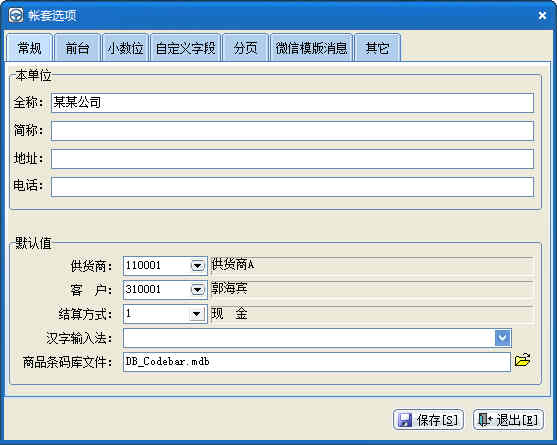
Task: Open the 其它 tab
Action: pyautogui.click(x=377, y=48)
